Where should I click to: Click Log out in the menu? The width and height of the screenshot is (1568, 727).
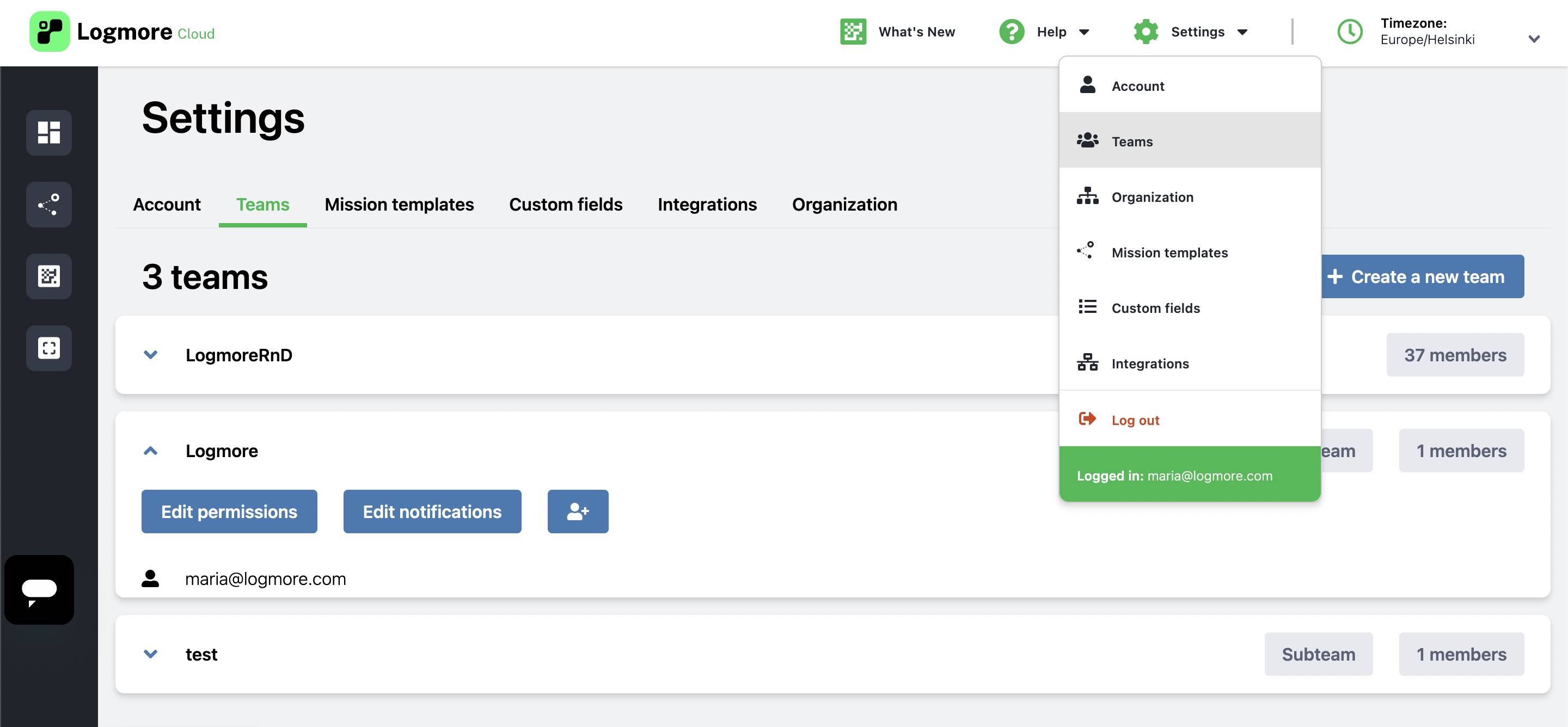point(1135,421)
